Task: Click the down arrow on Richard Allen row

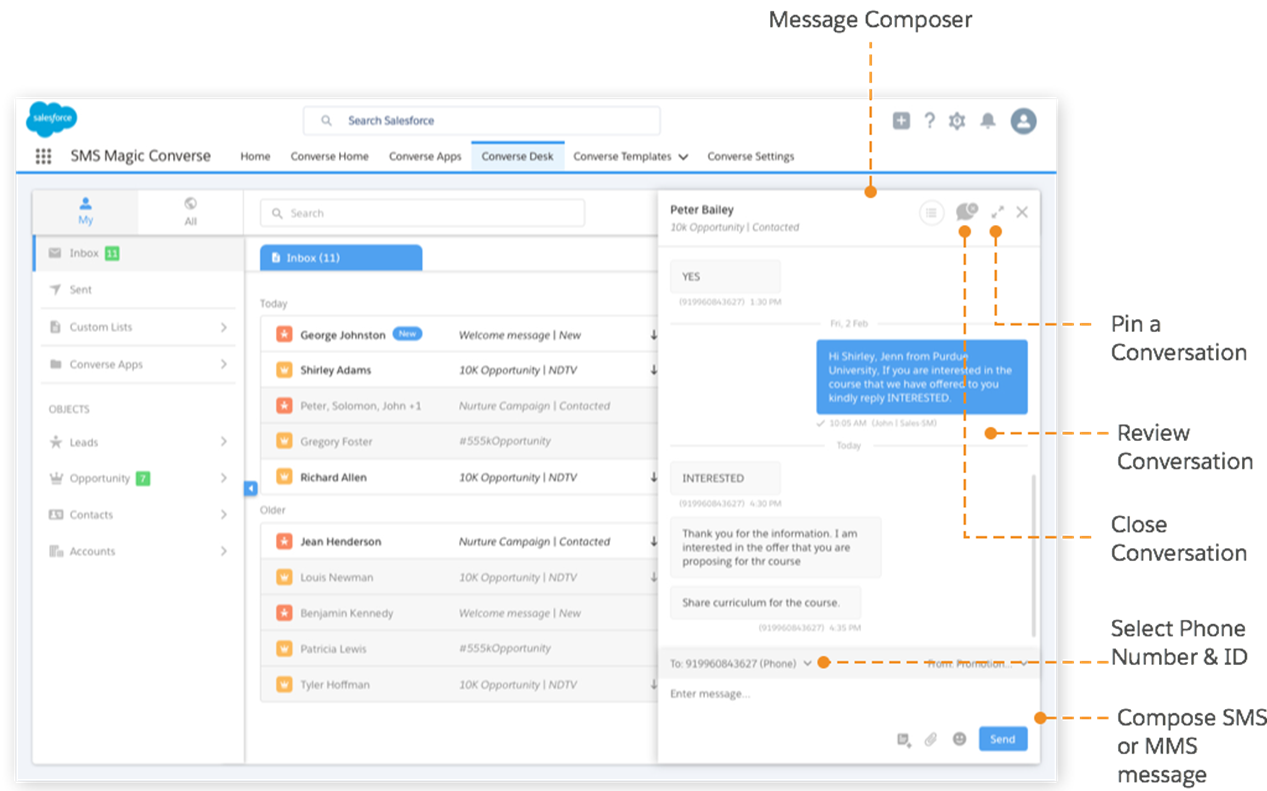Action: [x=653, y=477]
